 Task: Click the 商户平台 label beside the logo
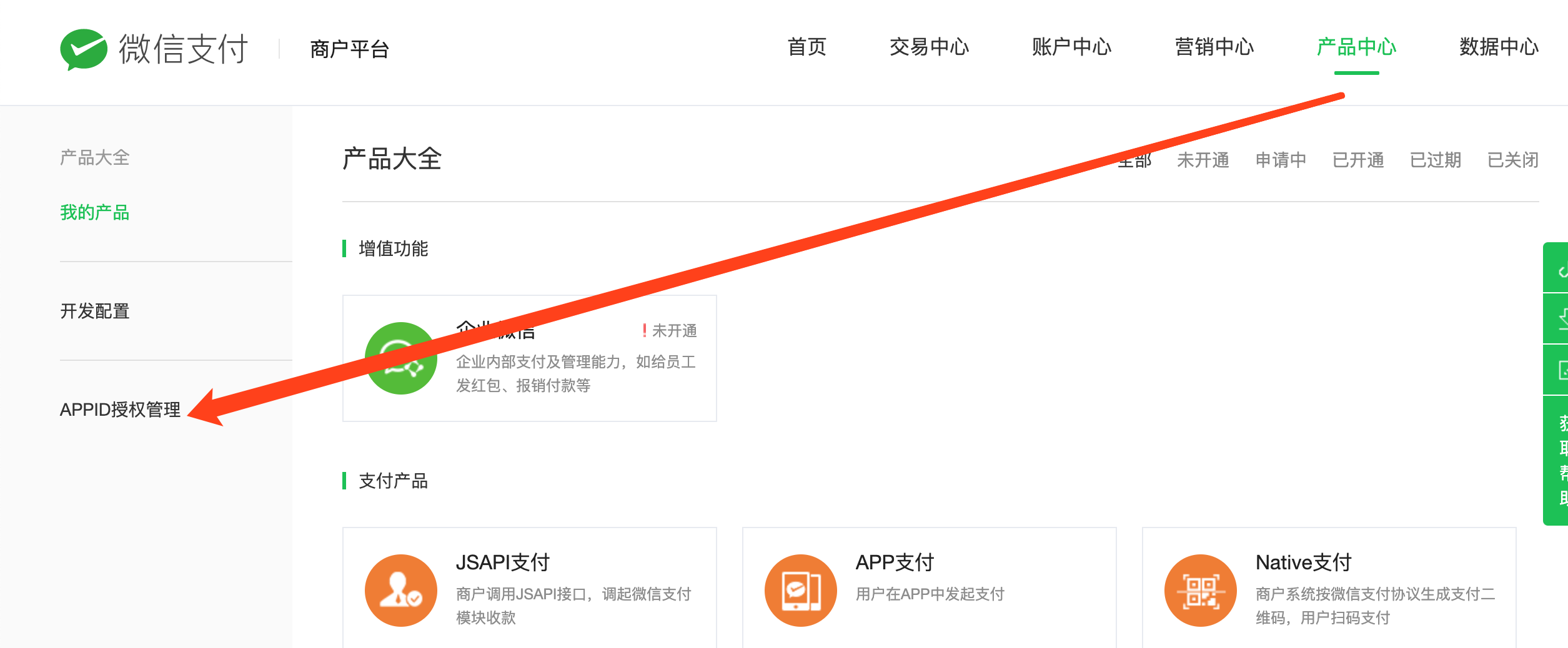tap(350, 49)
